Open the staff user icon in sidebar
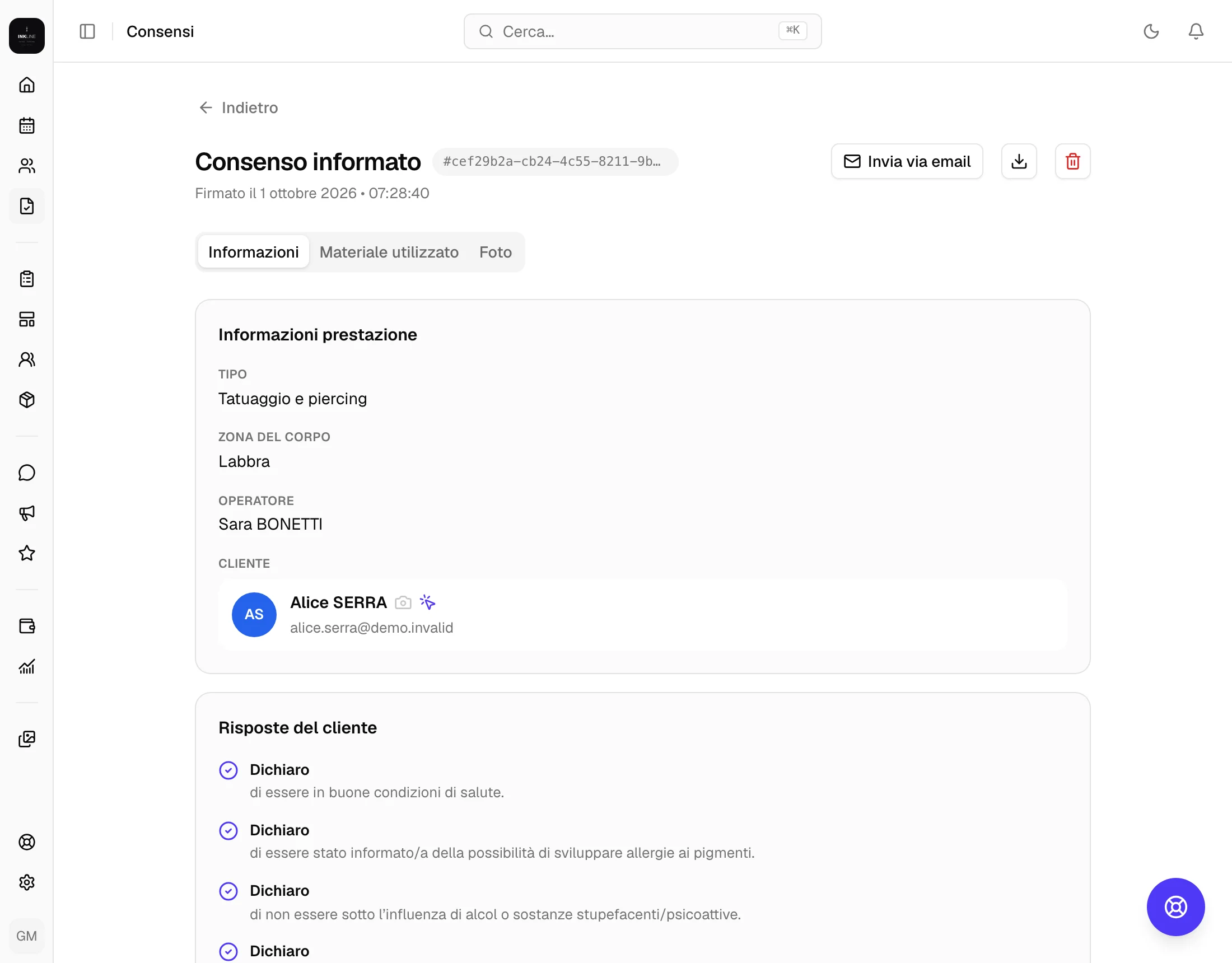The height and width of the screenshot is (963, 1232). tap(26, 359)
